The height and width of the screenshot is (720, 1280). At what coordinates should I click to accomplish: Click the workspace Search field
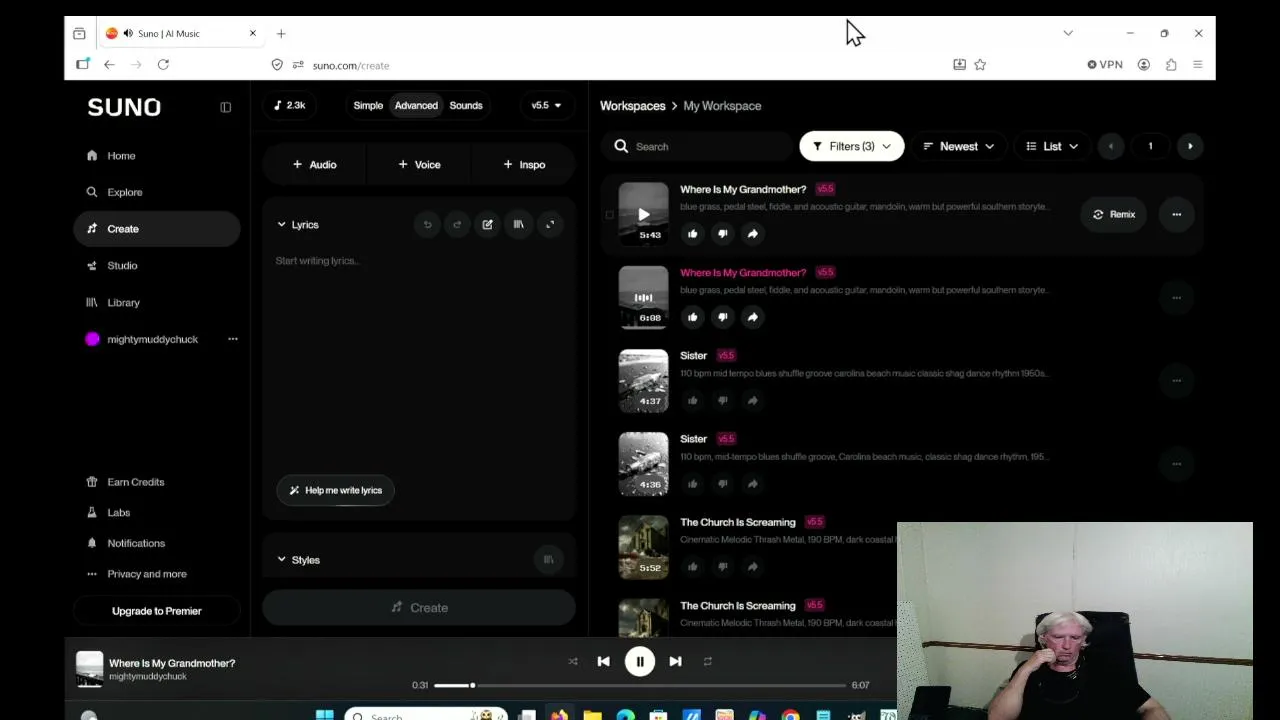(x=697, y=146)
